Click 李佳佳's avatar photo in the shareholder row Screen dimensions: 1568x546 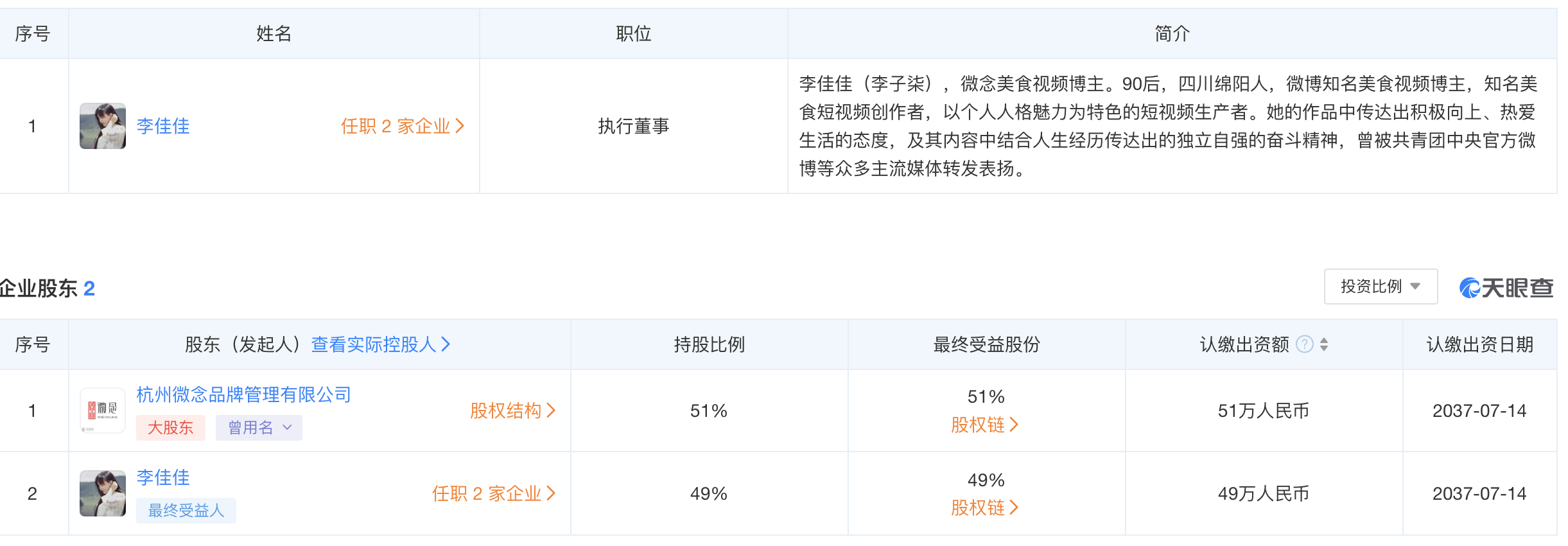103,493
